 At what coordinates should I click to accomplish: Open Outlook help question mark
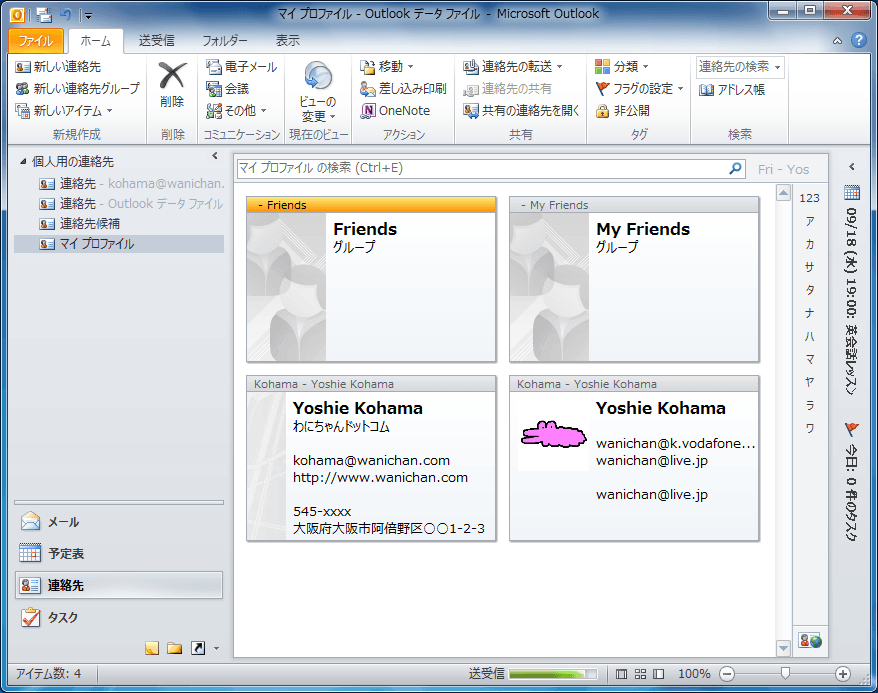pos(858,40)
